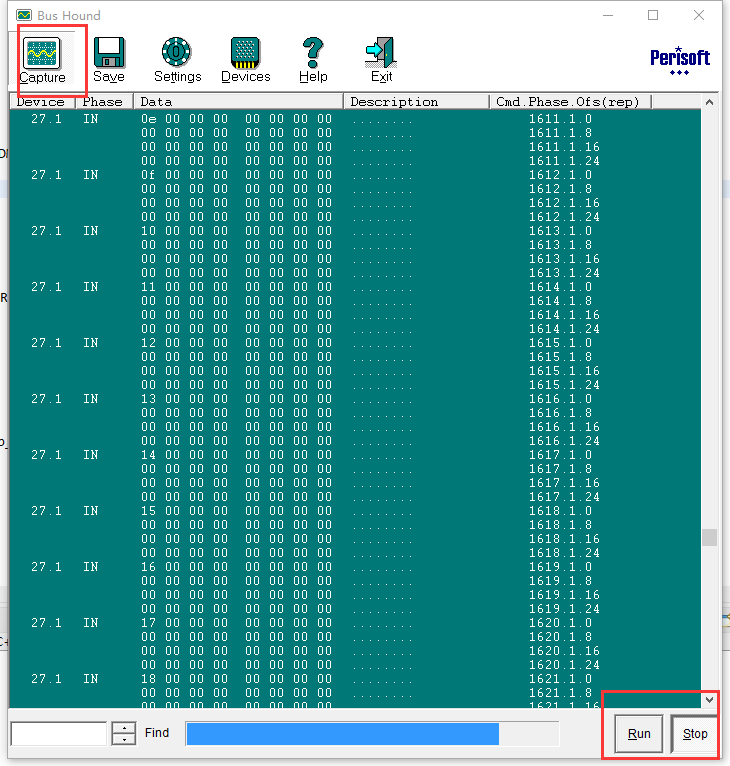Click the Exit door icon
Viewport: 730px width, 766px height.
(381, 52)
